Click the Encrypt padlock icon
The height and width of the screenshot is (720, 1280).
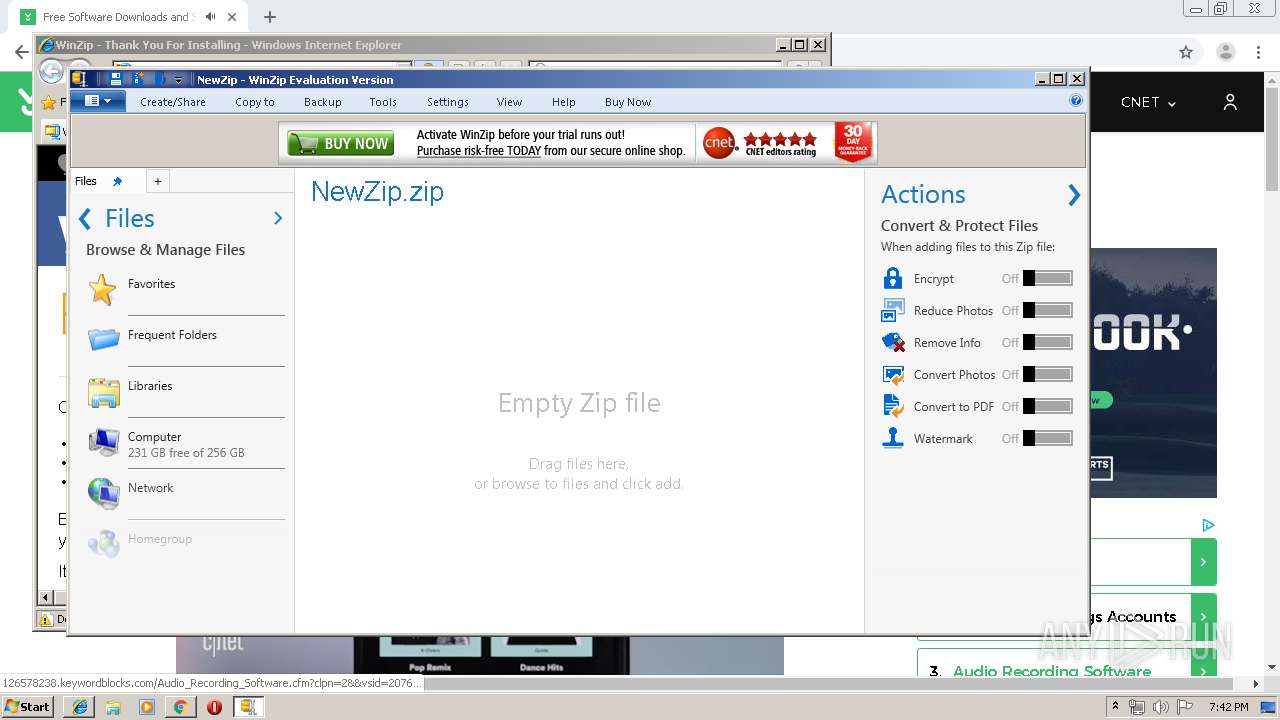pyautogui.click(x=893, y=278)
